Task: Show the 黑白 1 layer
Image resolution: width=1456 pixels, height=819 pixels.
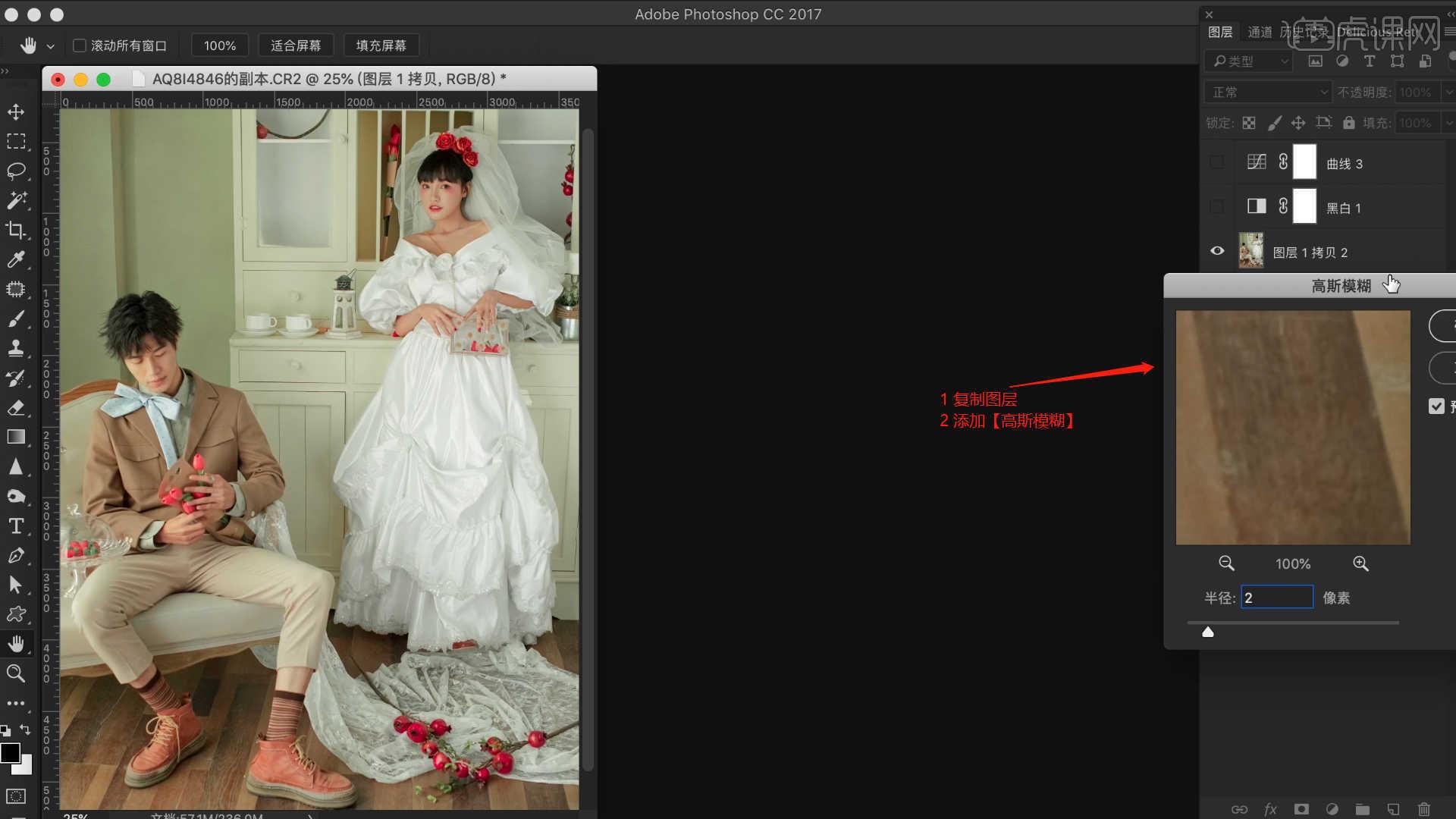Action: pyautogui.click(x=1217, y=206)
